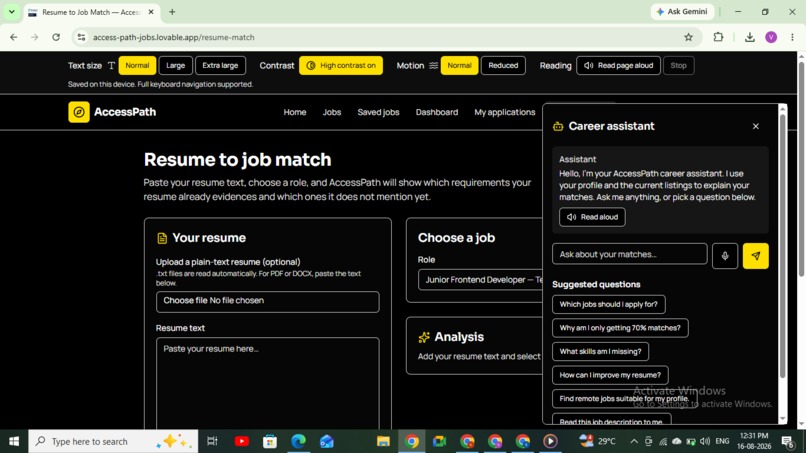Set text size to Extra large

pos(220,65)
